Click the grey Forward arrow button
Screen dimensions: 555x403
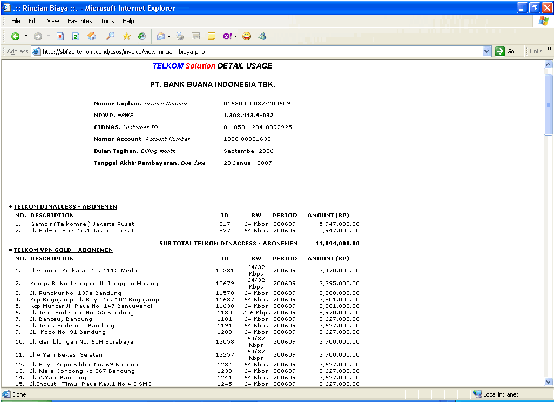click(38, 36)
